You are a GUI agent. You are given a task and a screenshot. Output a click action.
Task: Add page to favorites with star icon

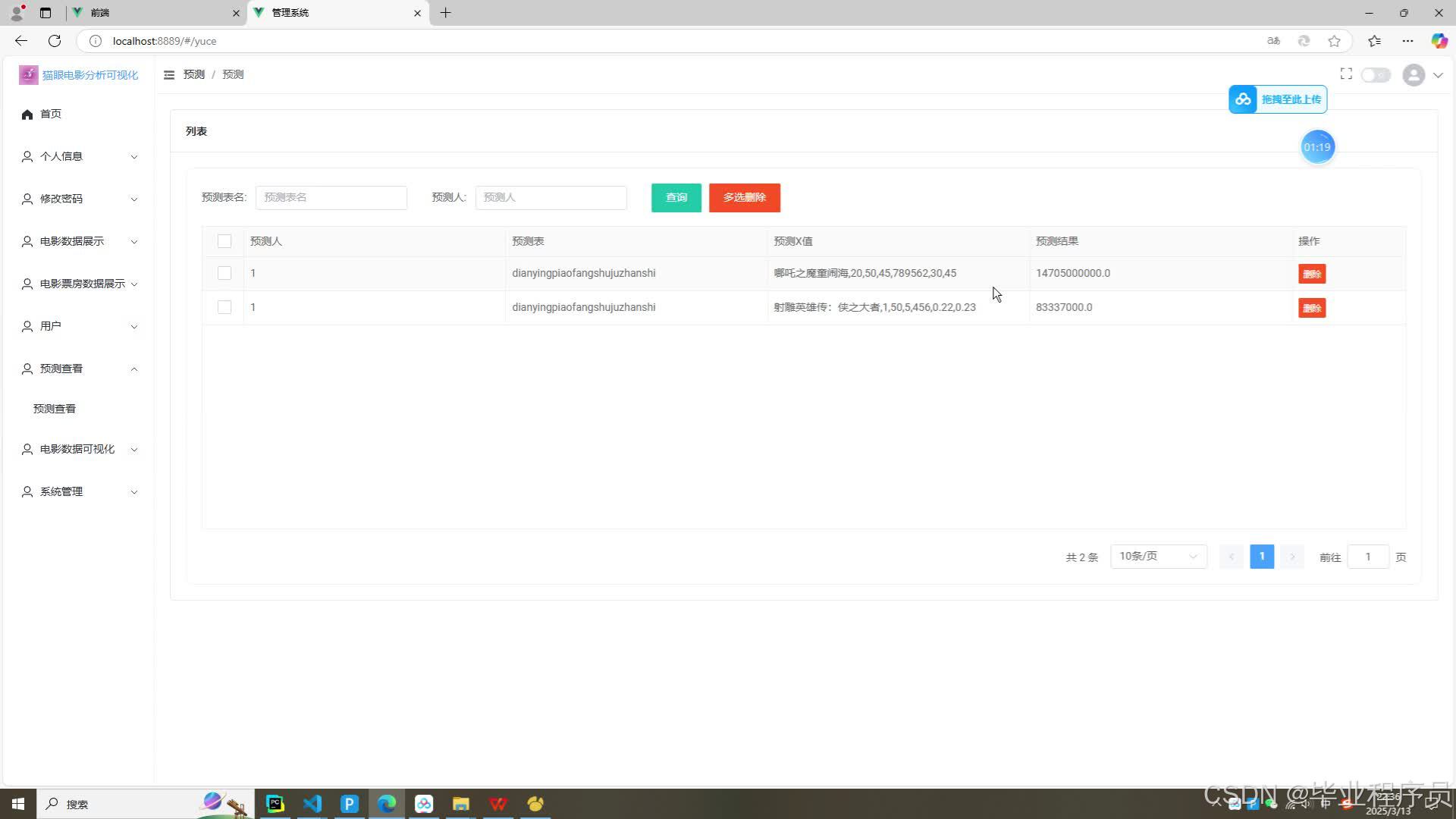tap(1334, 41)
